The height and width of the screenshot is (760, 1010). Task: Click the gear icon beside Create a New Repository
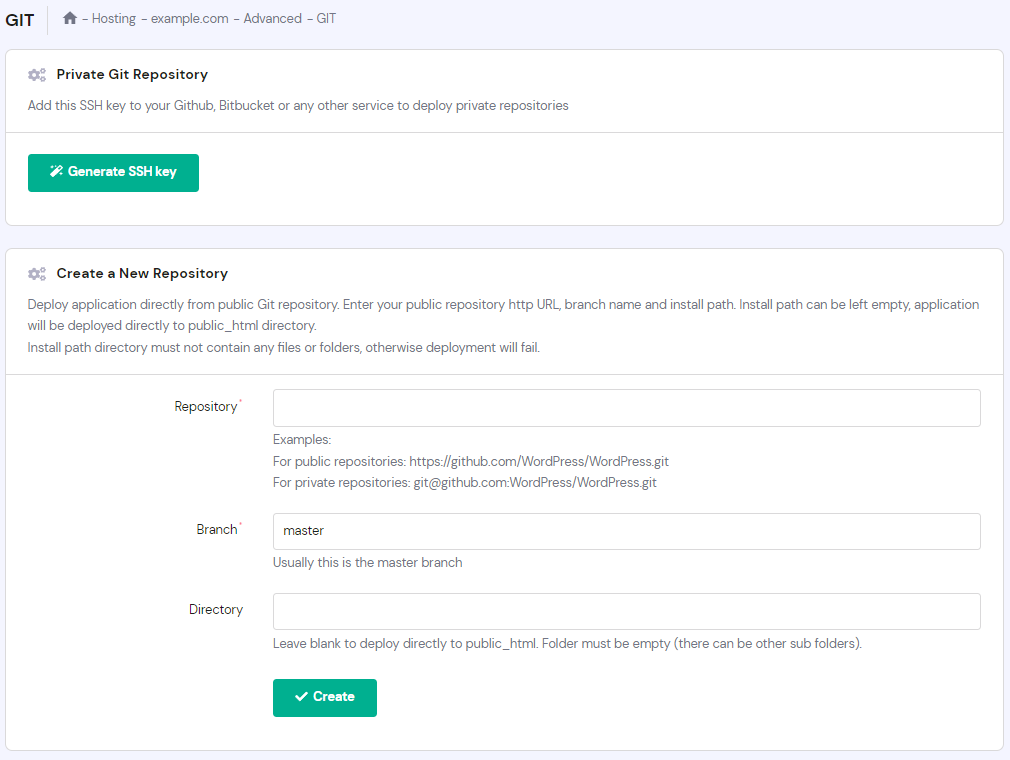(37, 273)
